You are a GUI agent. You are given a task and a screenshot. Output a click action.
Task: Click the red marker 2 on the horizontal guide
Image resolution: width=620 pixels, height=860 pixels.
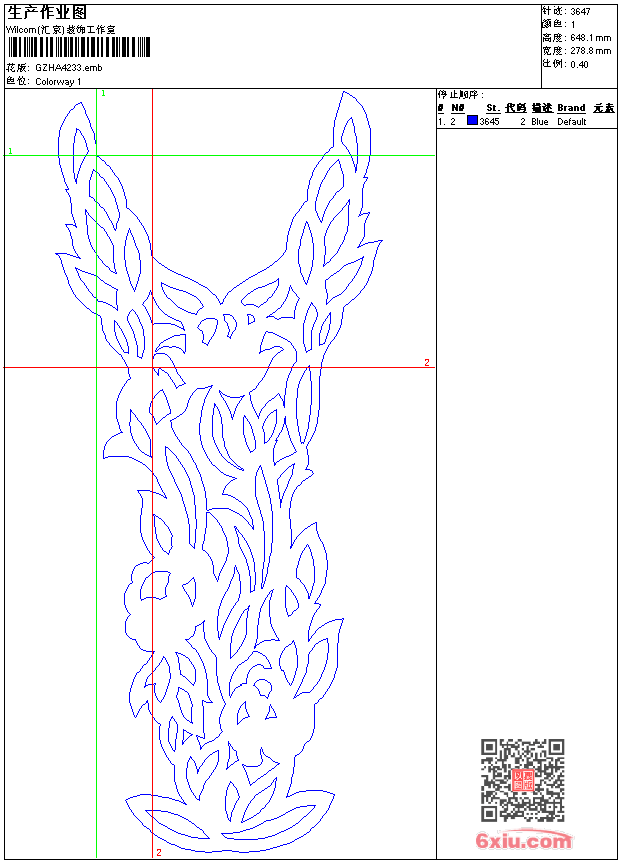tap(426, 362)
